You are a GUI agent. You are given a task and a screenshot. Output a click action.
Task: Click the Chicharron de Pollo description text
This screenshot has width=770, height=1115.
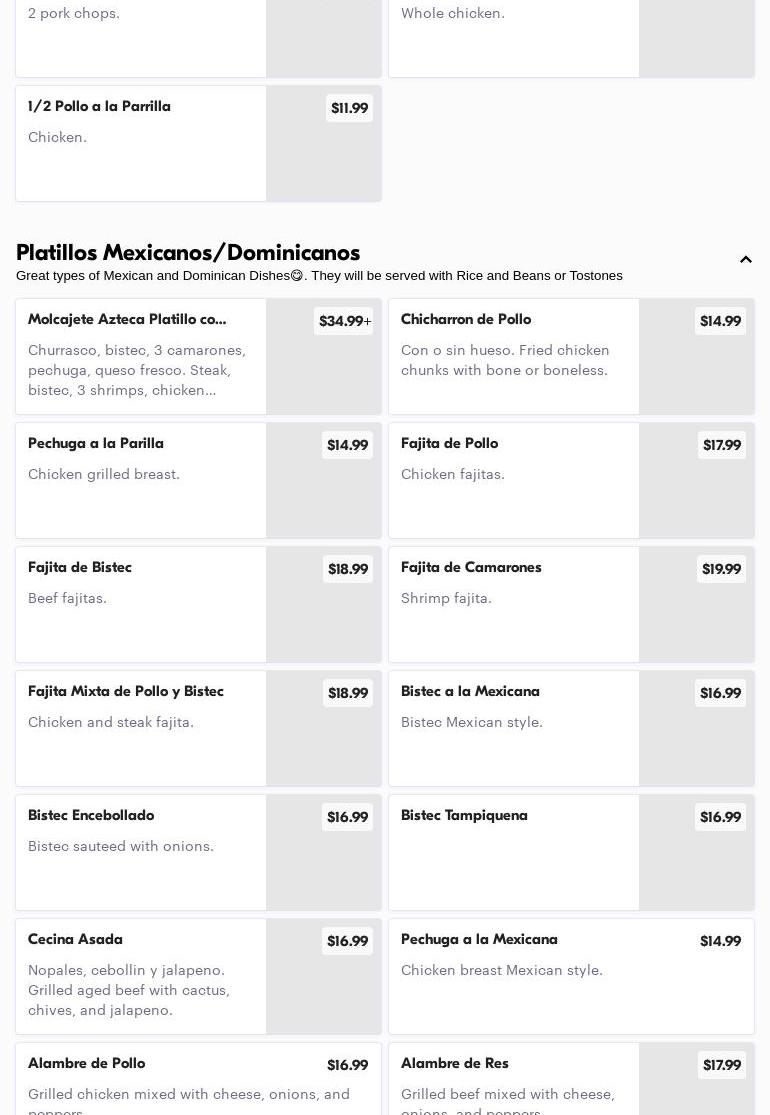click(x=505, y=360)
